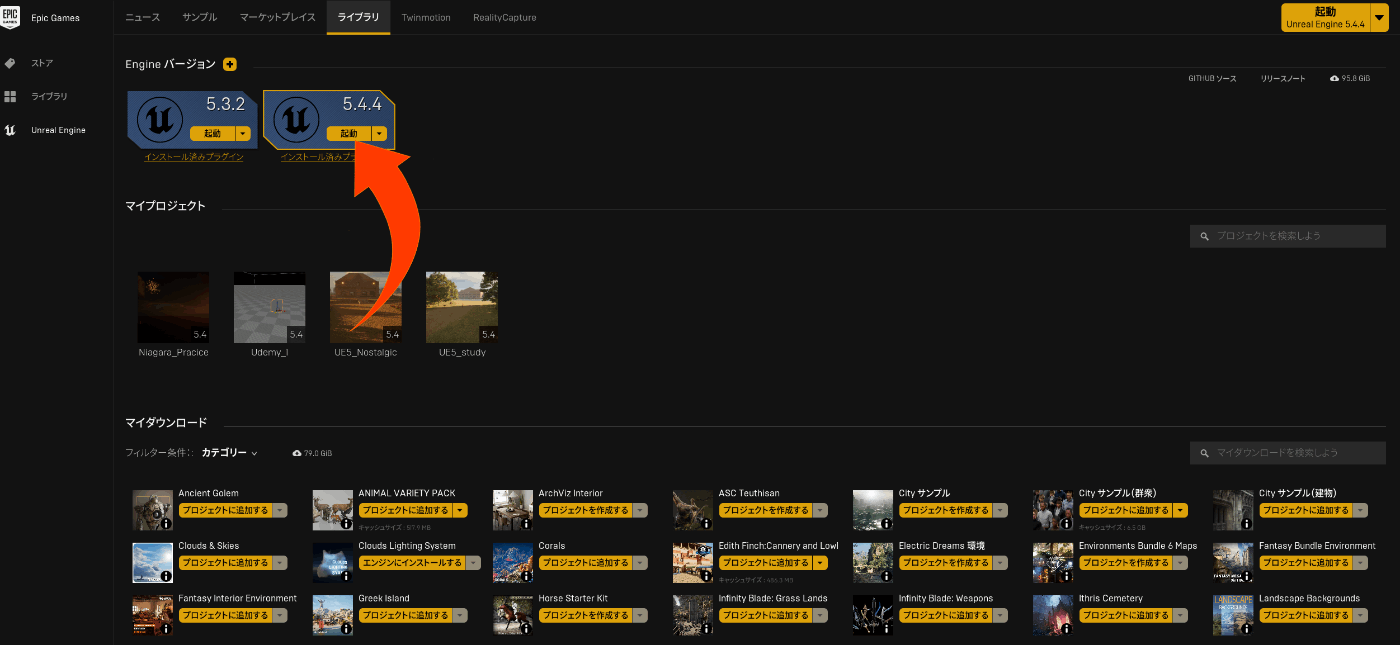The image size is (1400, 645).
Task: Click the Unreal logo on the 5.4.4 engine card
Action: coord(296,120)
